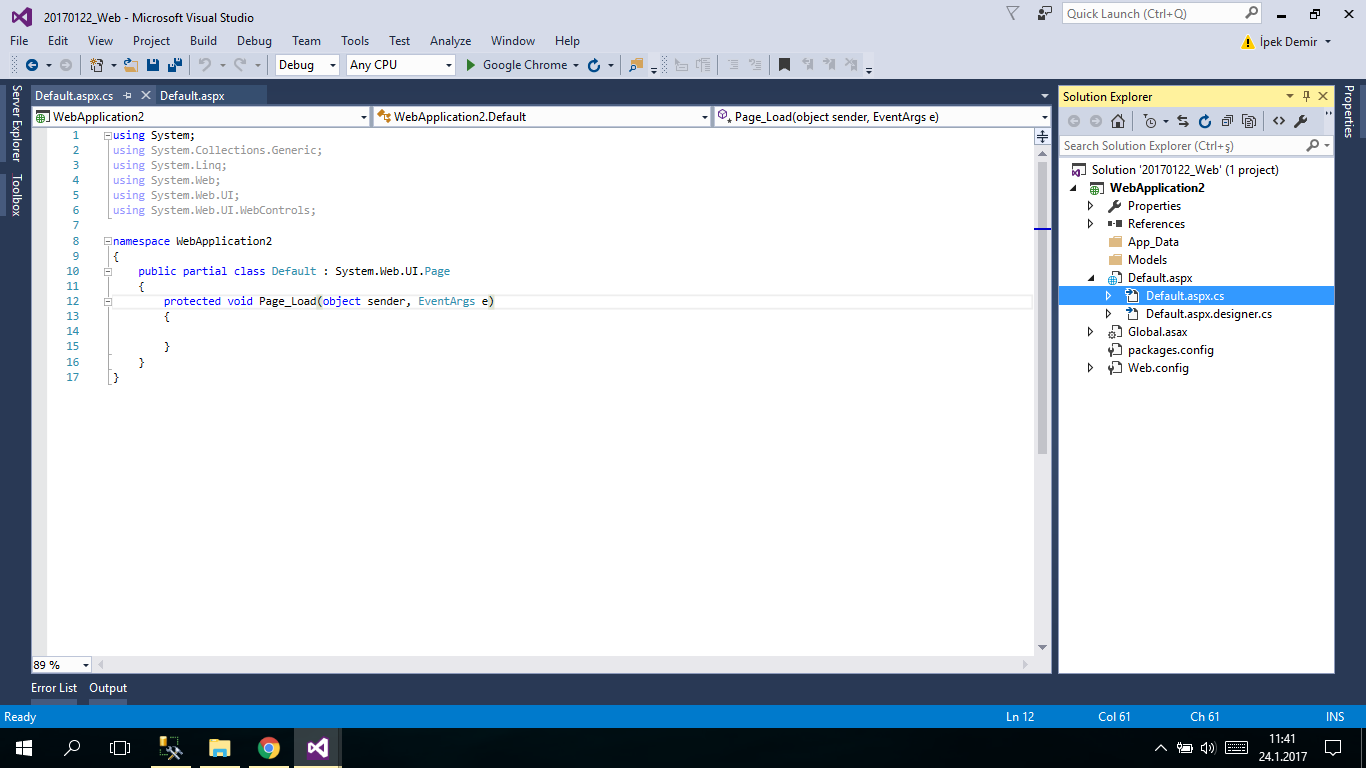Select the View Code icon in Solution Explorer
Screen dimensions: 1366x768
point(1279,120)
